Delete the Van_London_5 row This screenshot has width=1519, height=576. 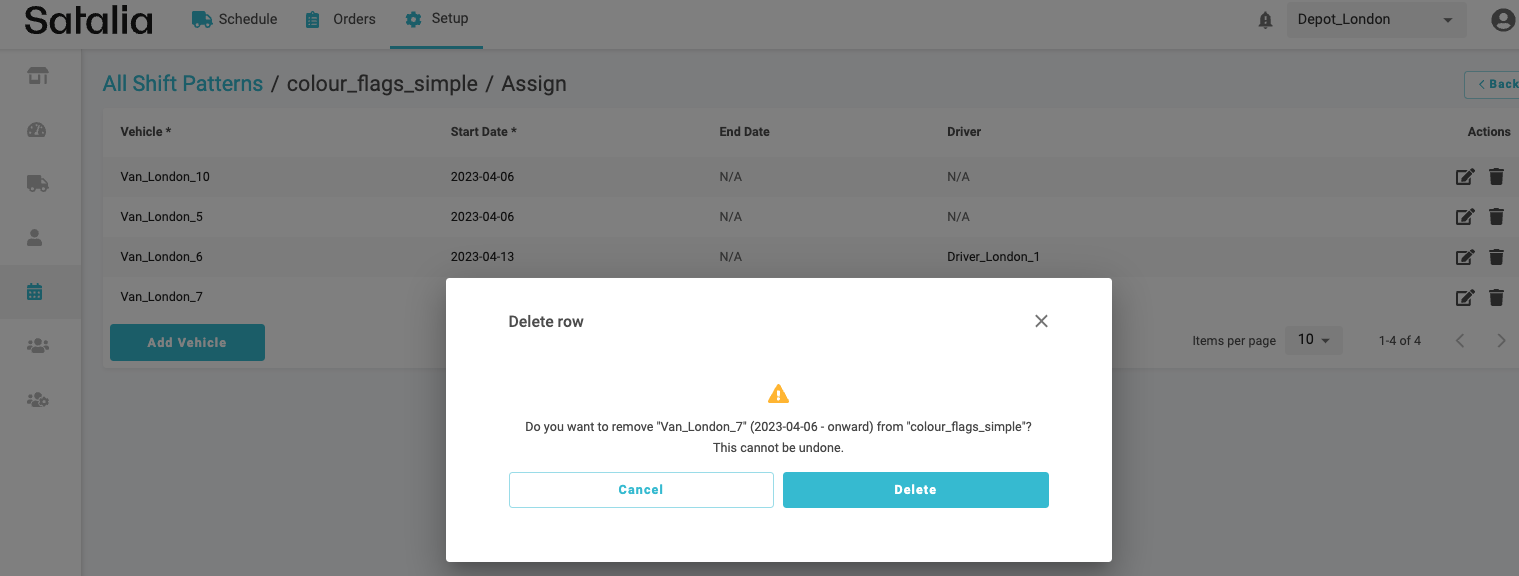coord(1496,217)
